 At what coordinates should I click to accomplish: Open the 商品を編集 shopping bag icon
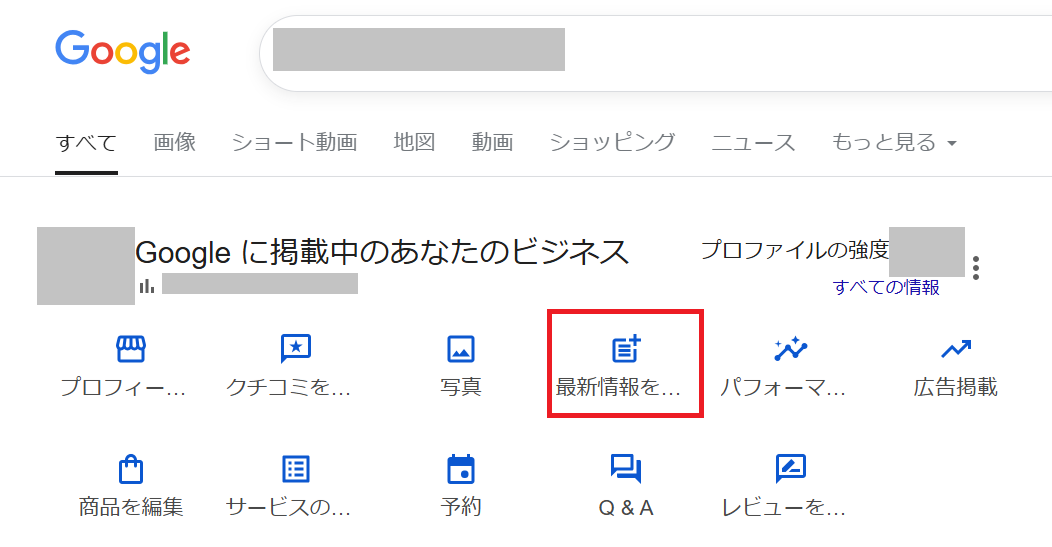(130, 469)
